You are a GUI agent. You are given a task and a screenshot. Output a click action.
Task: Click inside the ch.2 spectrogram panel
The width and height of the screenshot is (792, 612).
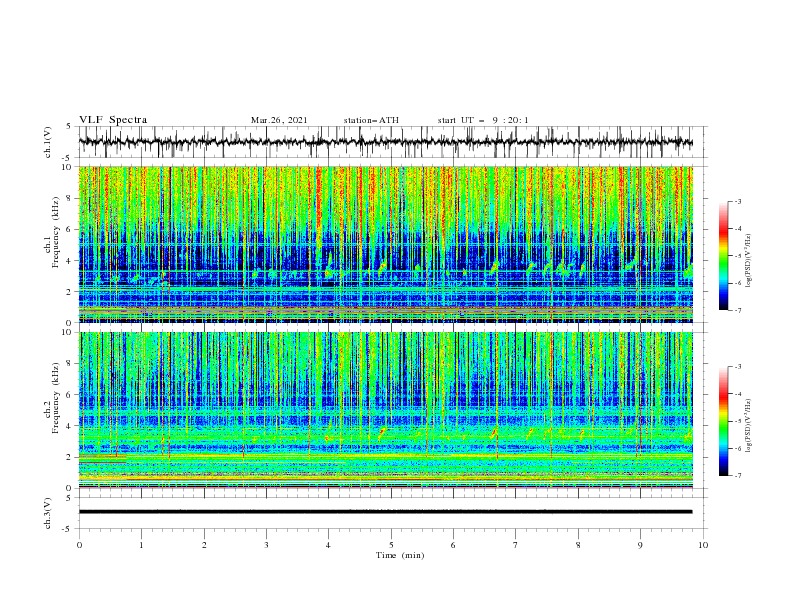(x=385, y=410)
